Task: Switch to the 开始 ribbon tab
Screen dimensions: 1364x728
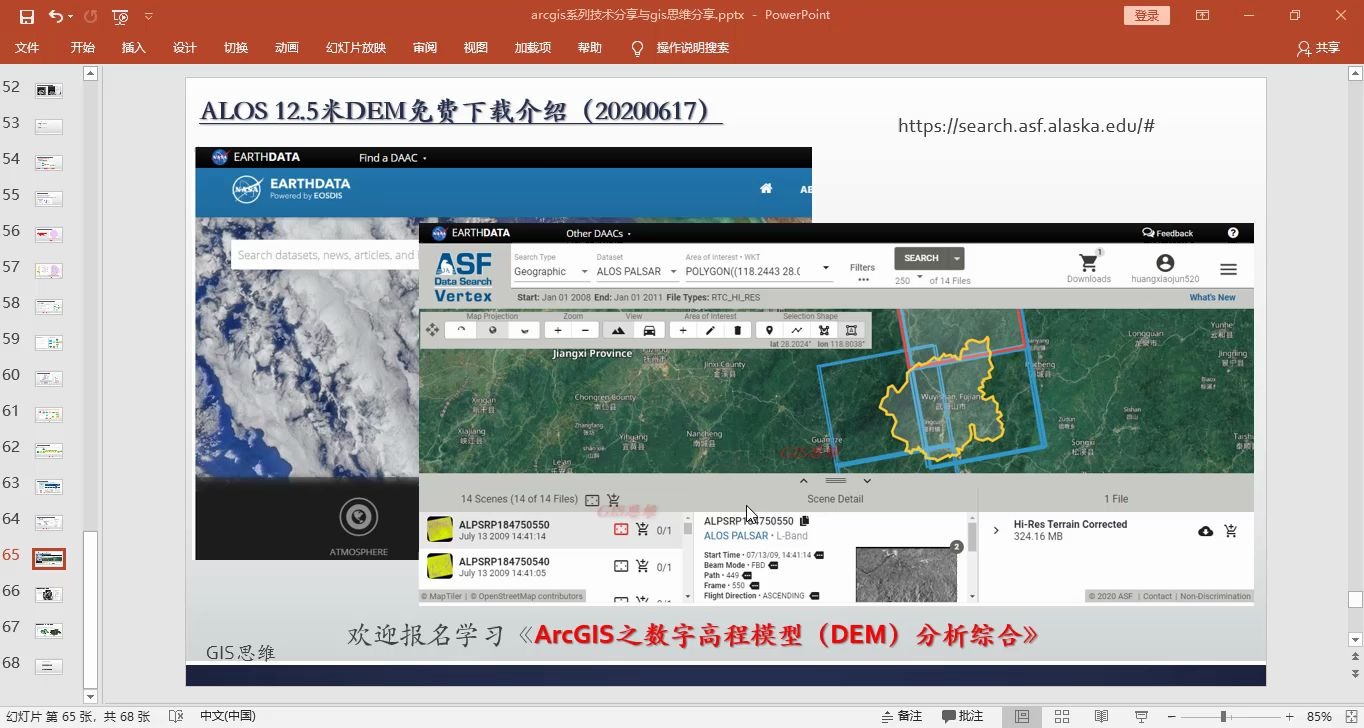Action: coord(83,48)
